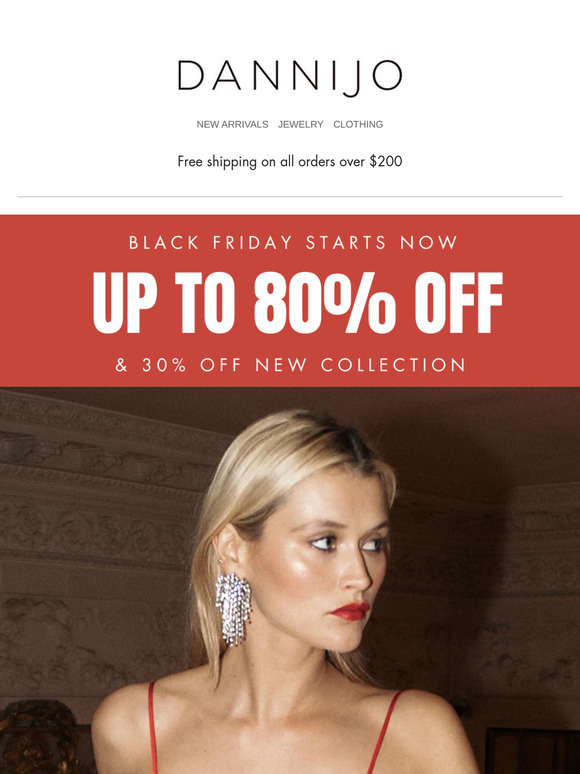
Task: Click the large 80% figure in the banner
Action: point(325,303)
